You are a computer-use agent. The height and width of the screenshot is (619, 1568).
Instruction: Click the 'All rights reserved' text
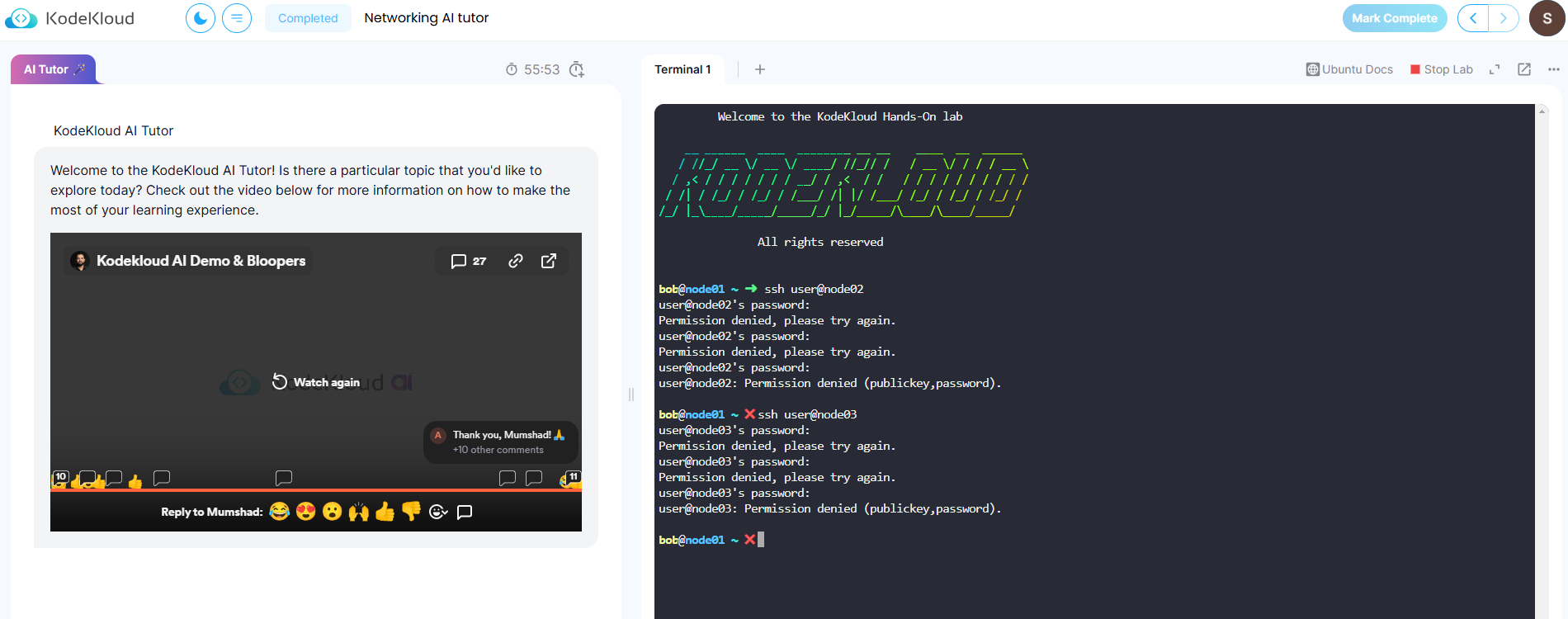pyautogui.click(x=820, y=242)
